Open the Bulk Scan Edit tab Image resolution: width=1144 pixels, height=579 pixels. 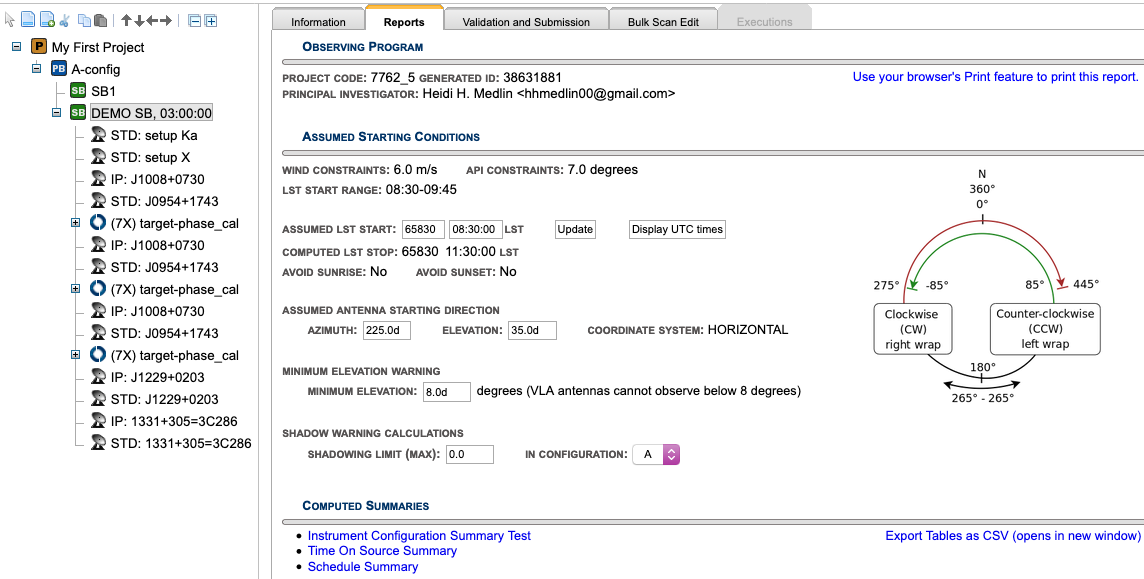pos(670,21)
